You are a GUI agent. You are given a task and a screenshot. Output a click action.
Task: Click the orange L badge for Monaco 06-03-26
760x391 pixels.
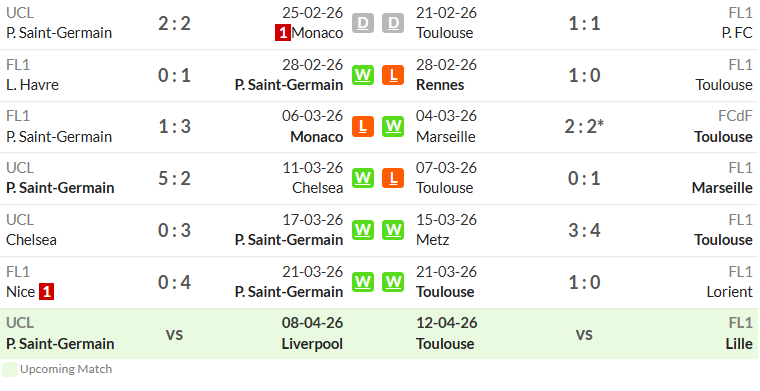pyautogui.click(x=363, y=126)
